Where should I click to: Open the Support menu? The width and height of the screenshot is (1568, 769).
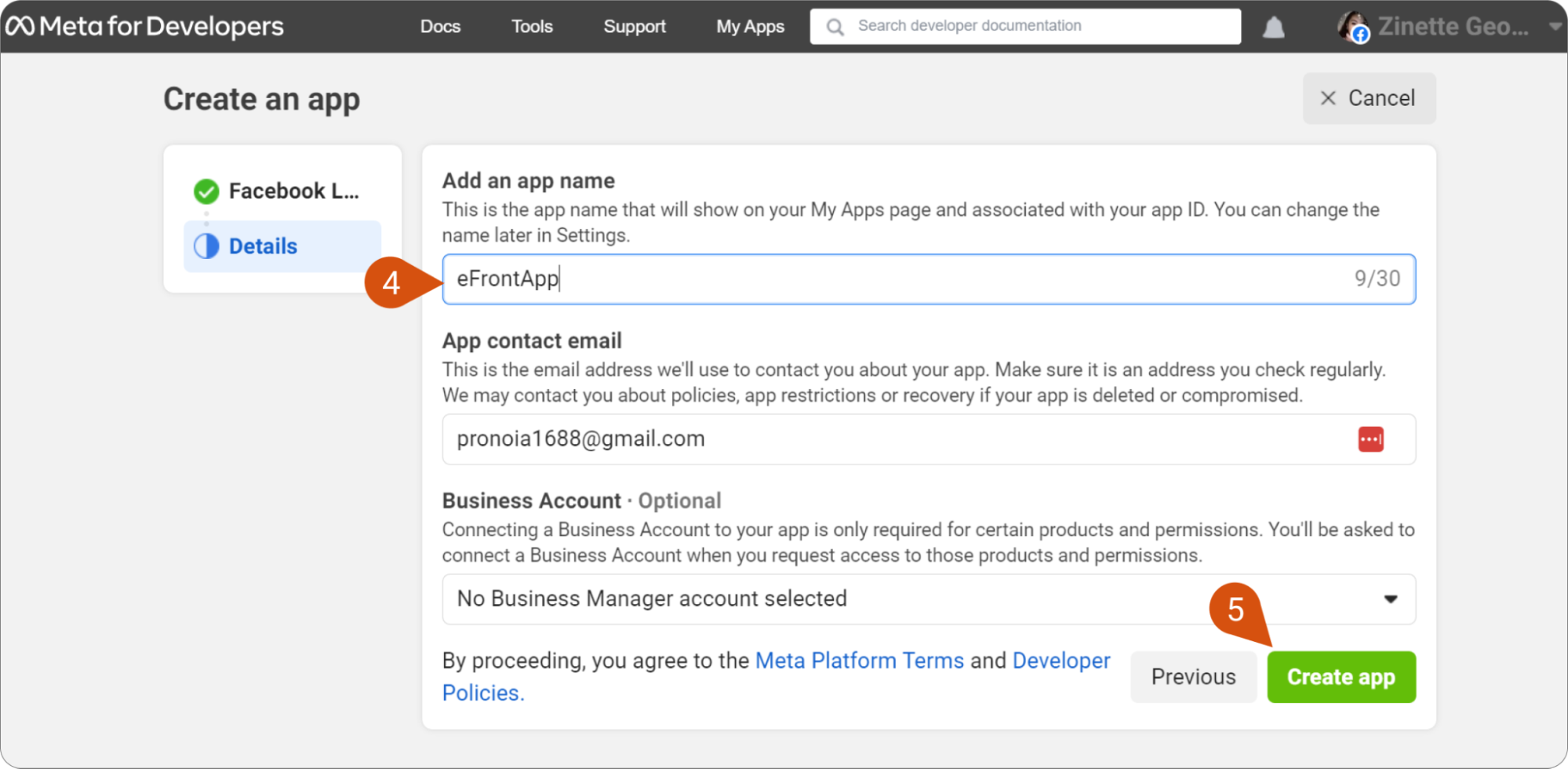click(635, 27)
